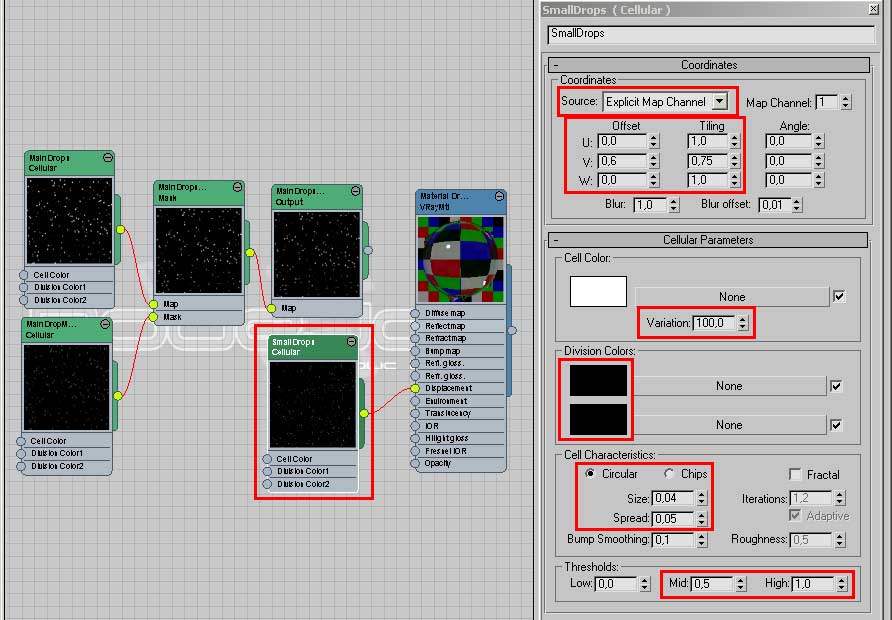
Task: Select the Chips radio button
Action: [670, 474]
